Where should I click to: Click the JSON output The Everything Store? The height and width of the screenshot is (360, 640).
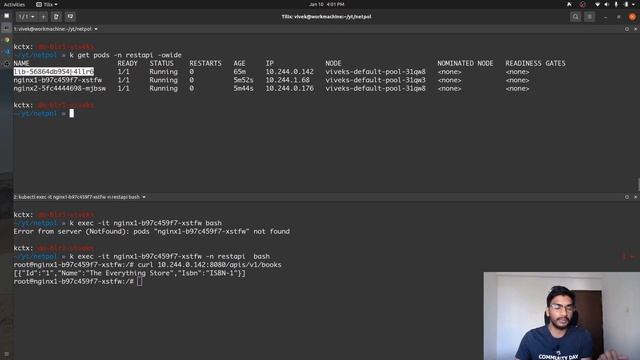[x=129, y=273]
